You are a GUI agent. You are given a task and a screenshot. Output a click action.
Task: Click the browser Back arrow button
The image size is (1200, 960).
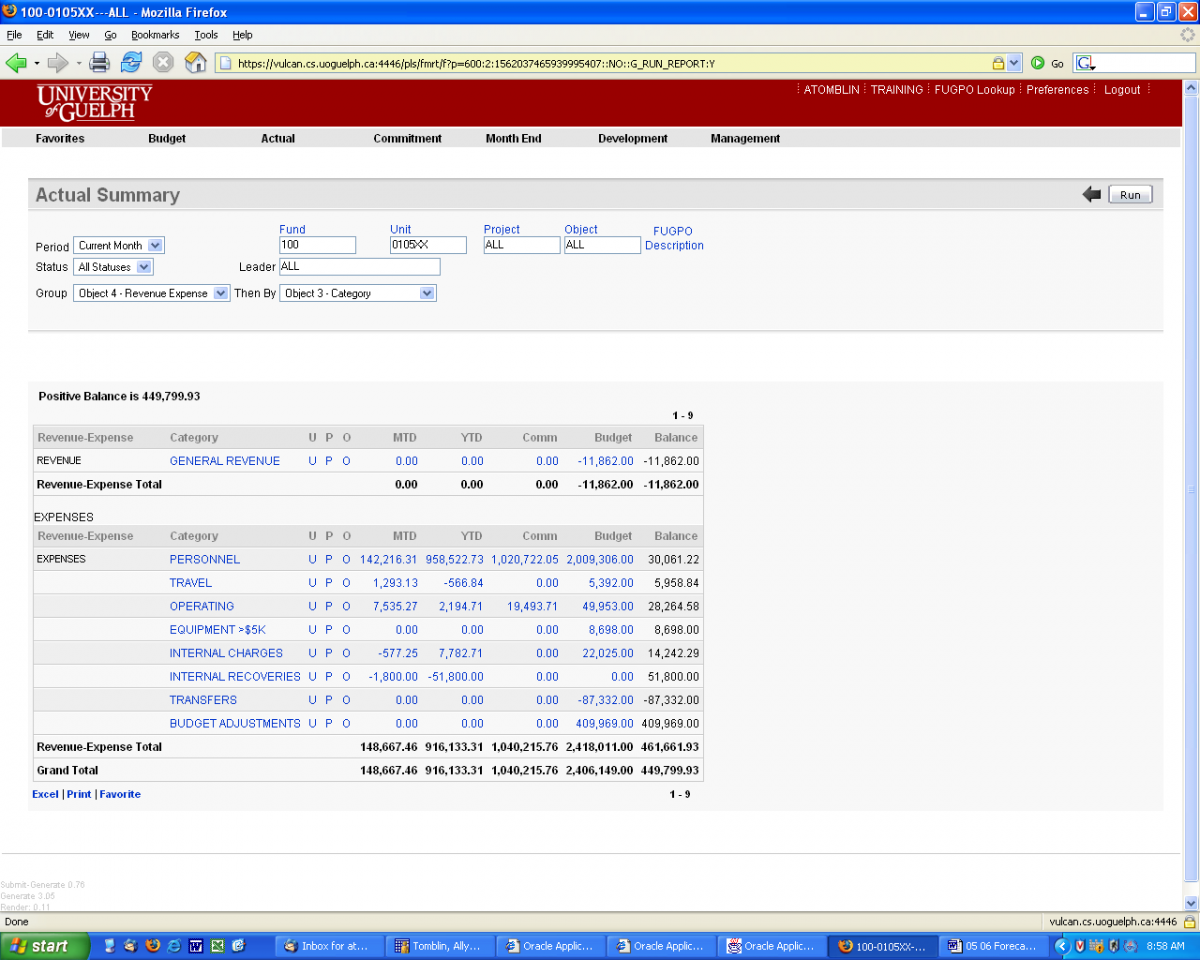click(x=16, y=63)
